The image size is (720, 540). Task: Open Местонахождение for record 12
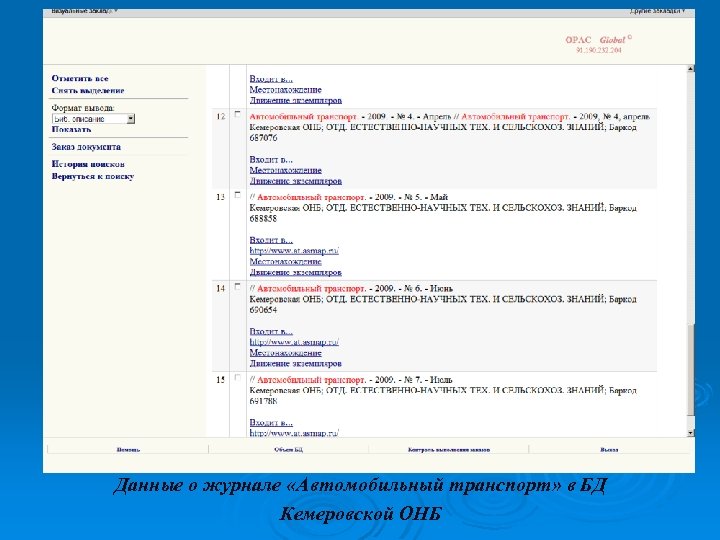(x=285, y=170)
